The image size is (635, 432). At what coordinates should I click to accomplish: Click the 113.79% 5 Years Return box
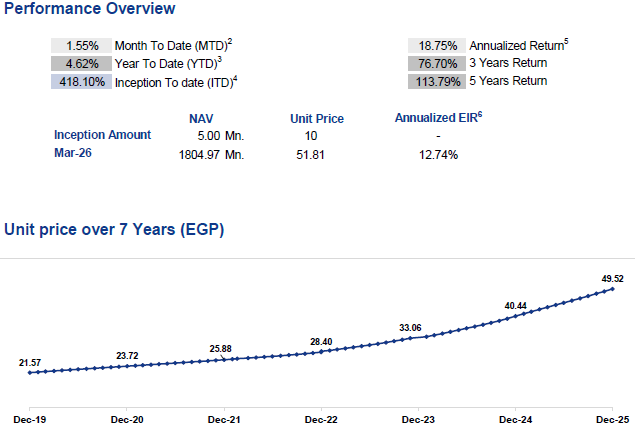point(437,82)
